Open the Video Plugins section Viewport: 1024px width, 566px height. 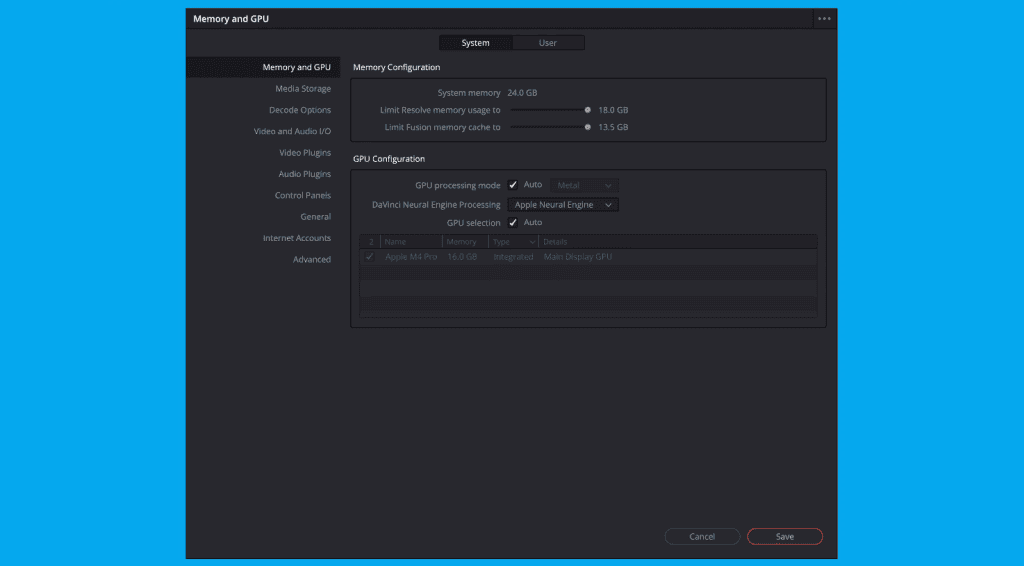(305, 153)
